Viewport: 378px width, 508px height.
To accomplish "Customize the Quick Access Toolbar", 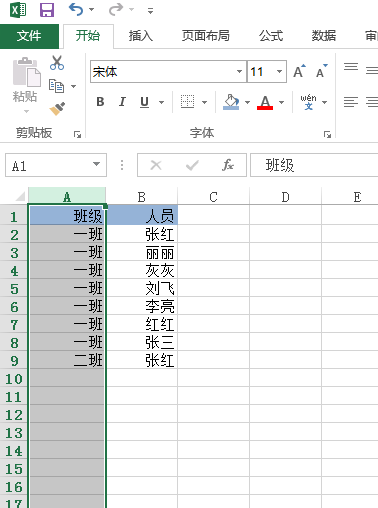I will click(x=150, y=11).
